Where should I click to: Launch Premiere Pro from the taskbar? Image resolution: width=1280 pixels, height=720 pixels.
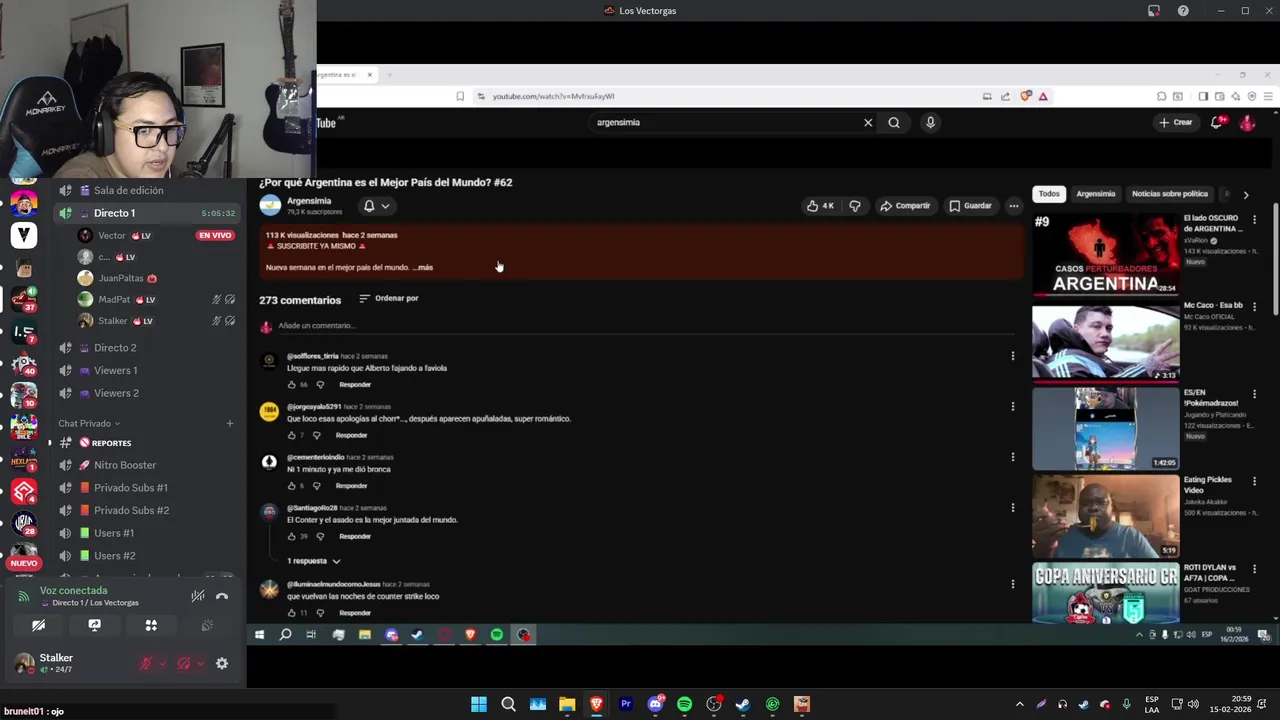(x=626, y=704)
